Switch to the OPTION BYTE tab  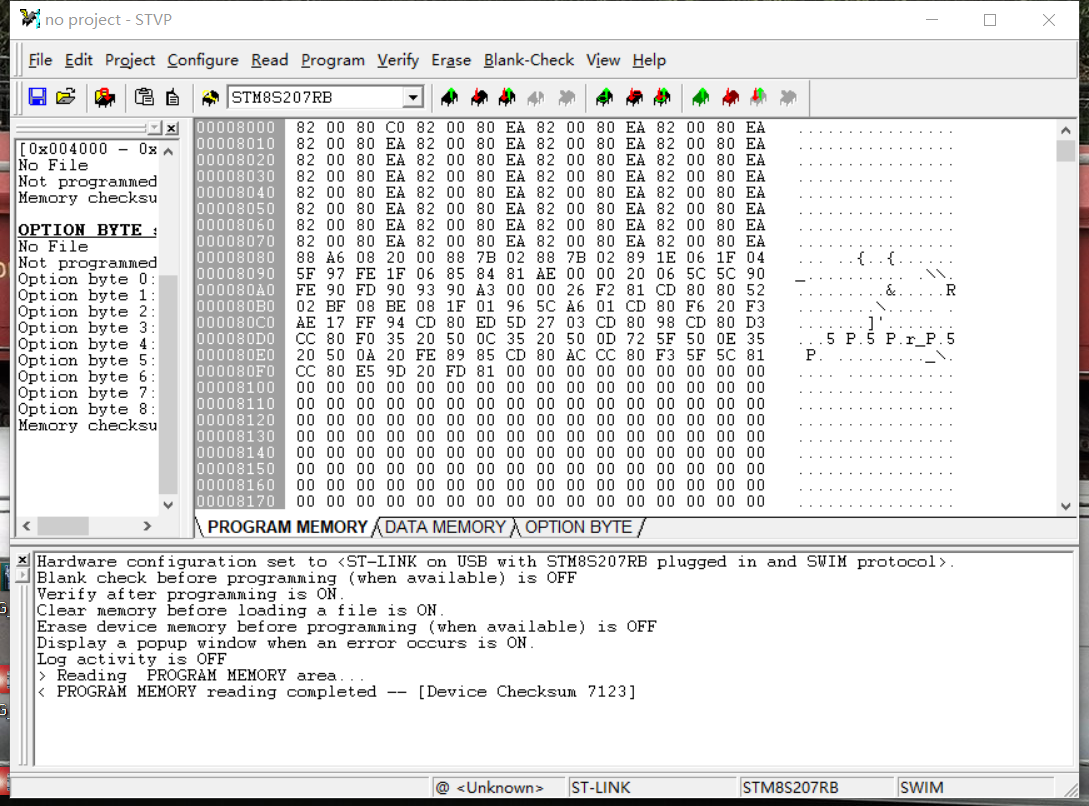578,527
